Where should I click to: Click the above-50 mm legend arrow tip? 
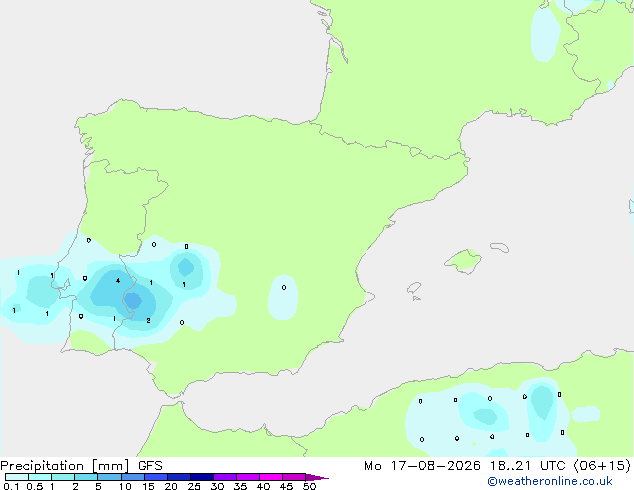[x=317, y=477]
